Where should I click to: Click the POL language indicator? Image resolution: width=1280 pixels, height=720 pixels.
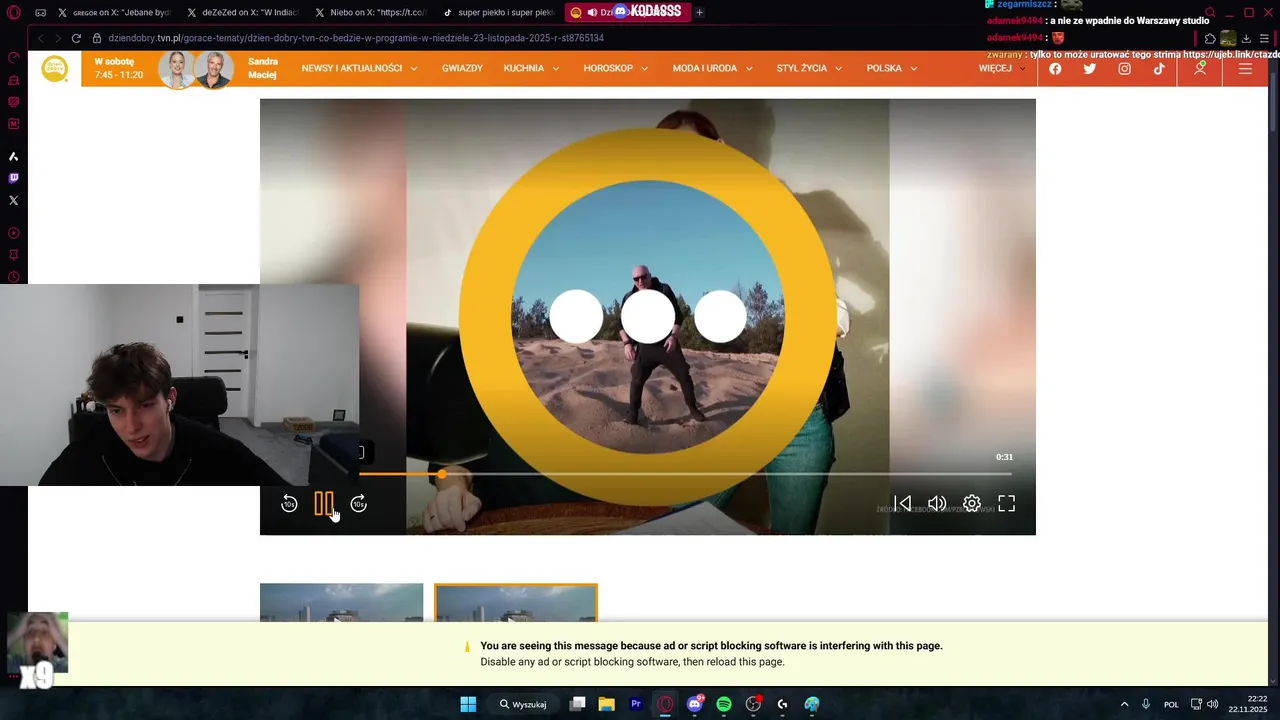click(1171, 704)
